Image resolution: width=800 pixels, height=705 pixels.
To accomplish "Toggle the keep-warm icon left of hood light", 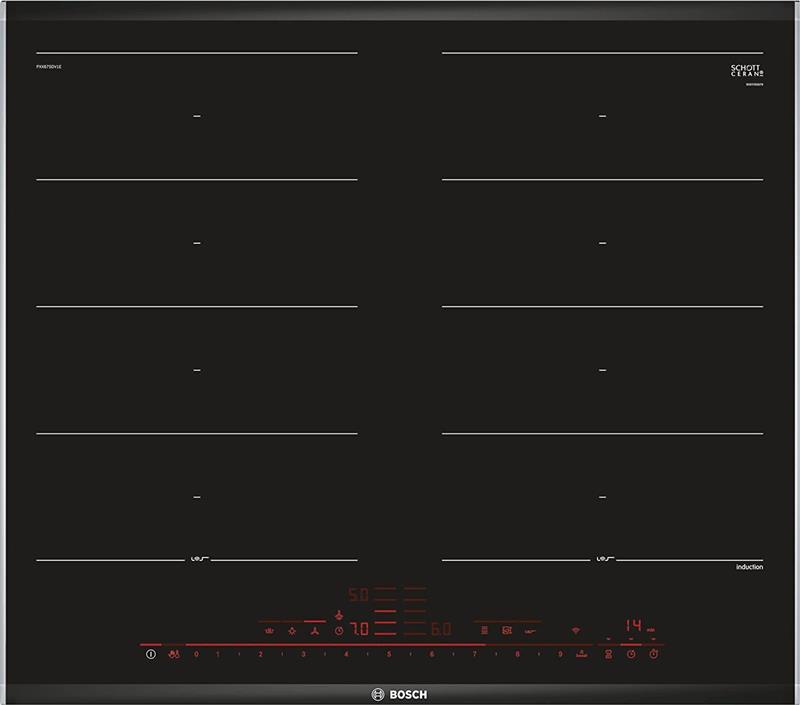I will (x=268, y=631).
